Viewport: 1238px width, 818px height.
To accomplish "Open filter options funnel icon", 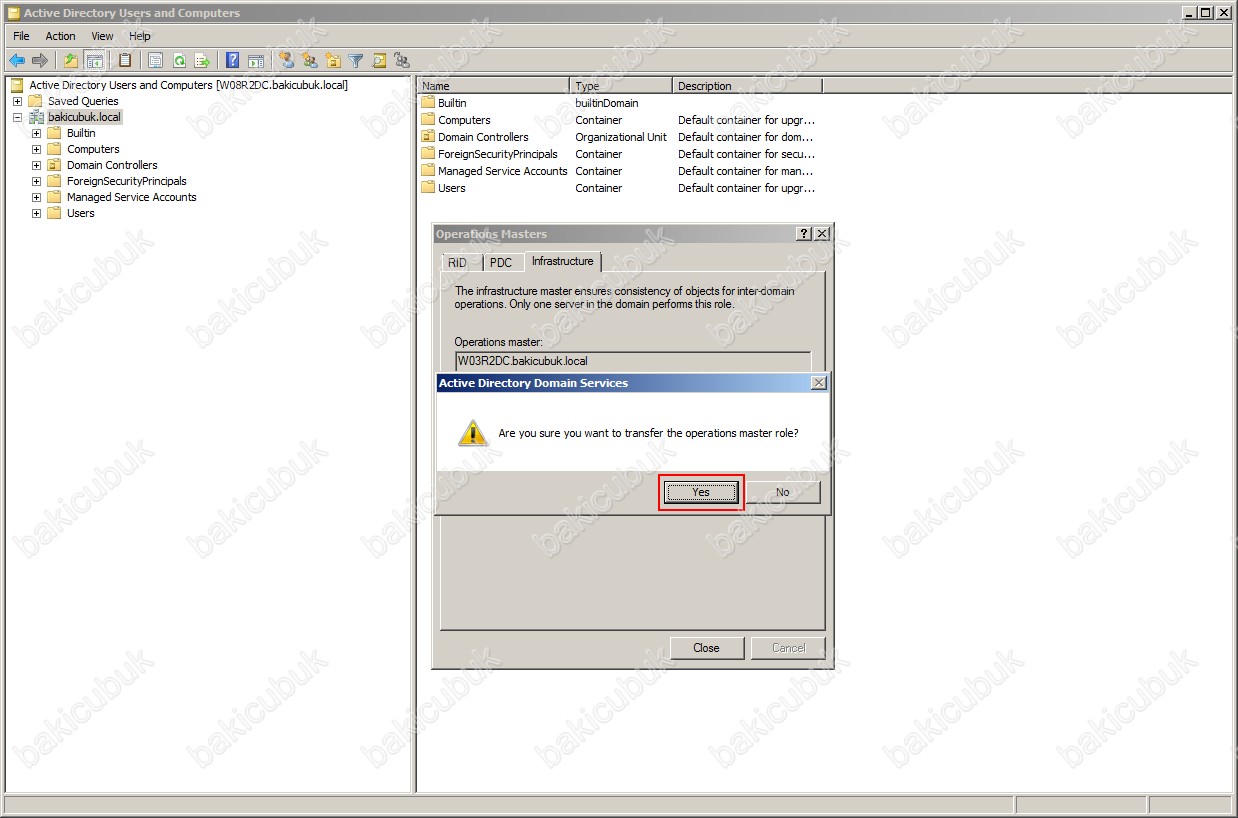I will click(356, 61).
